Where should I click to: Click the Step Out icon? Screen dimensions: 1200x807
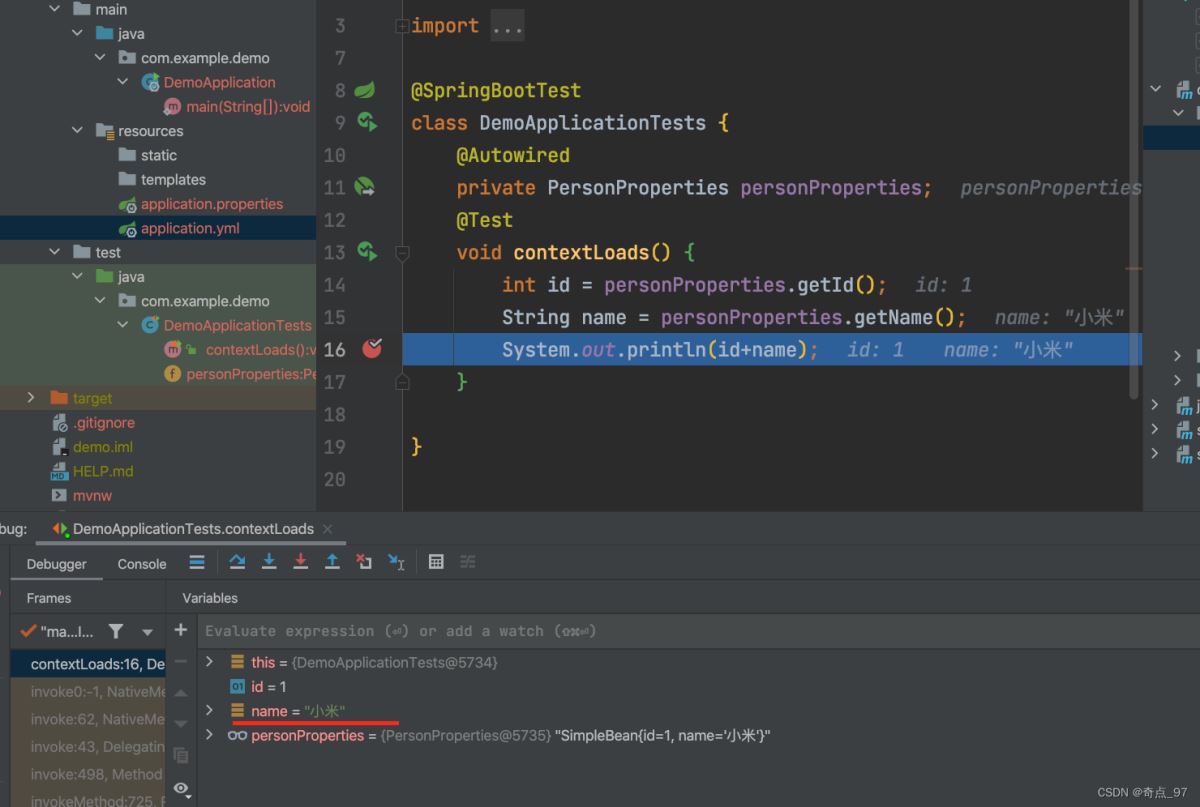pos(332,562)
